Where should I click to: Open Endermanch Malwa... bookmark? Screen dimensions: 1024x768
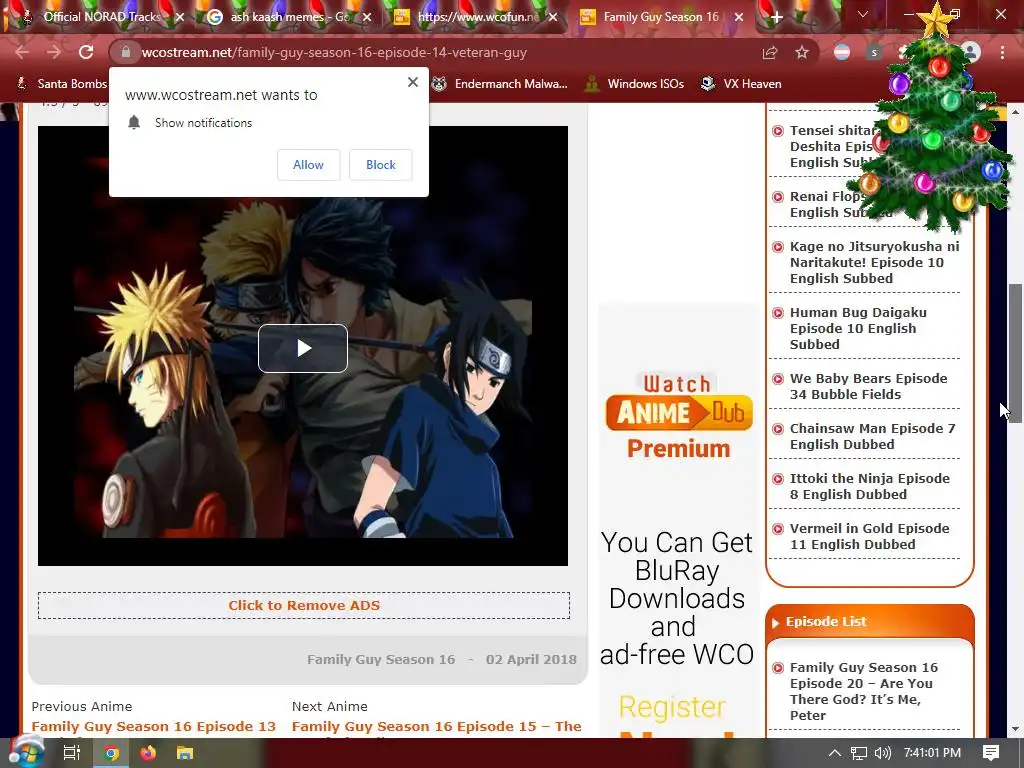click(x=500, y=84)
